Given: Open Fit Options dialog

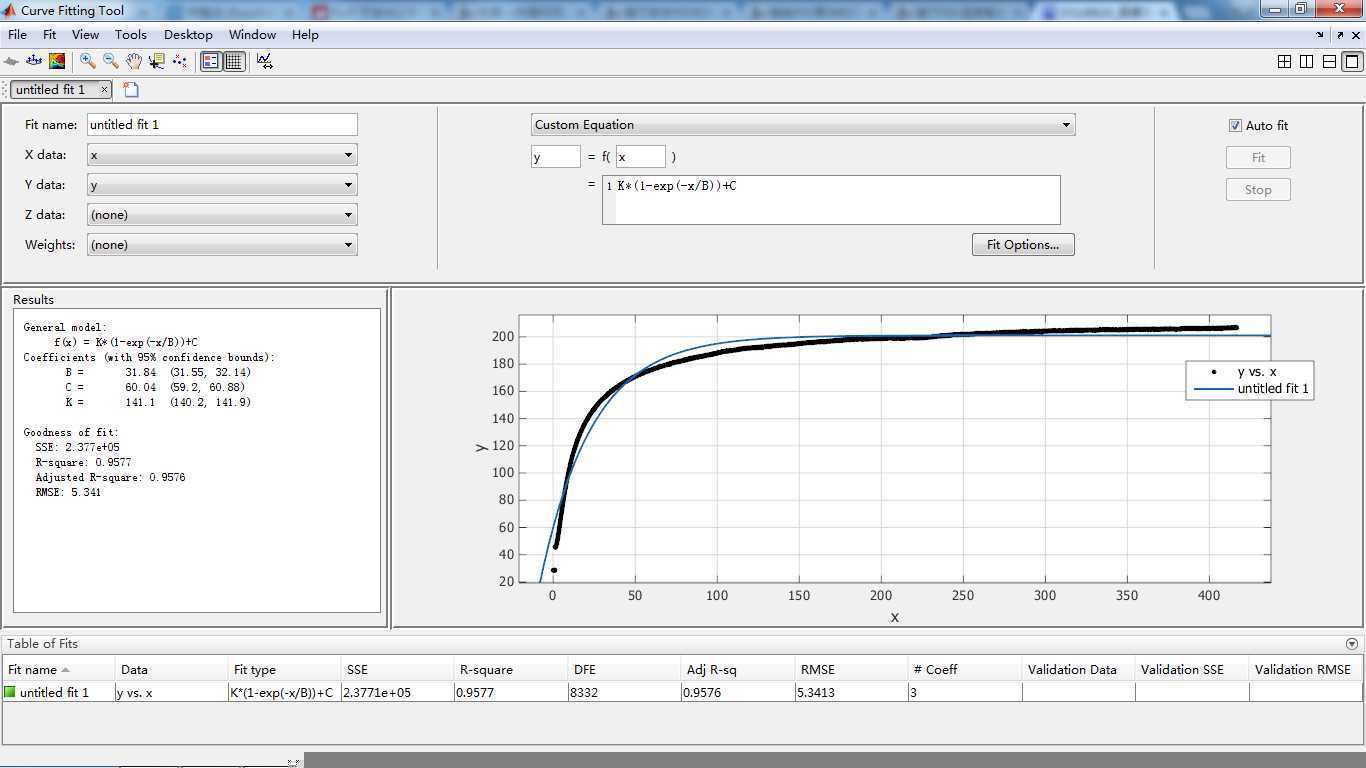Looking at the screenshot, I should [x=1023, y=245].
